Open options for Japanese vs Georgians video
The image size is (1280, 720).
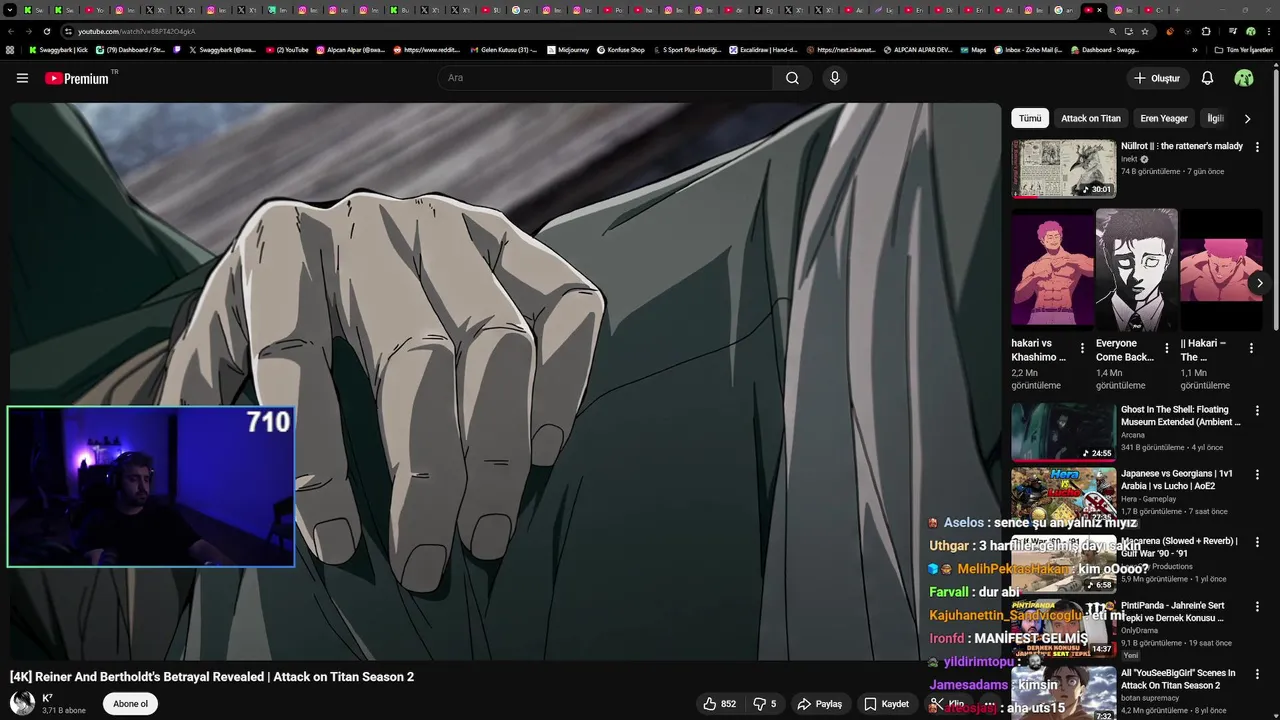tap(1257, 474)
